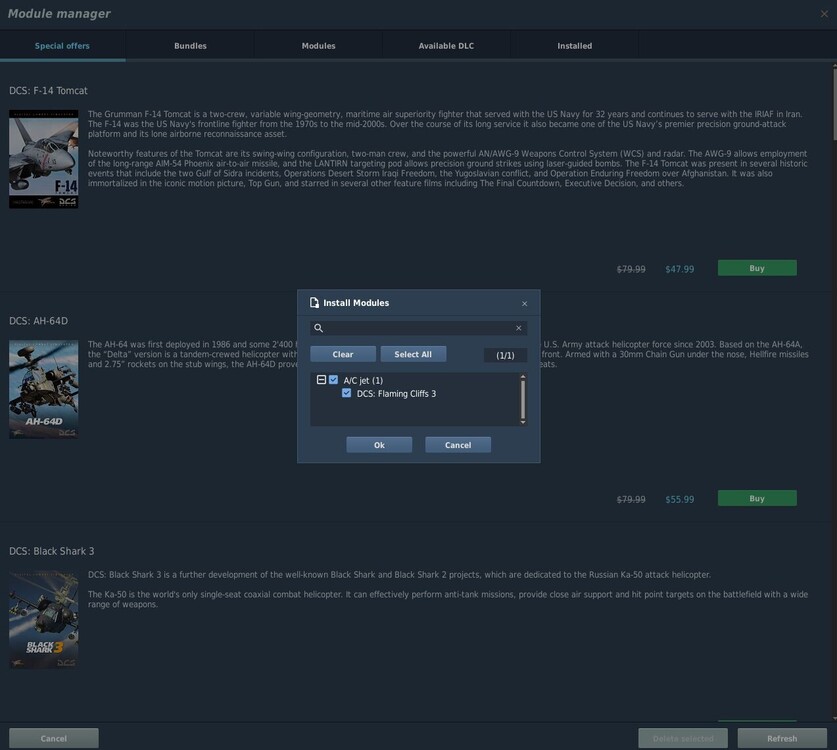Click the Delete selected button
The width and height of the screenshot is (837, 750).
click(683, 738)
